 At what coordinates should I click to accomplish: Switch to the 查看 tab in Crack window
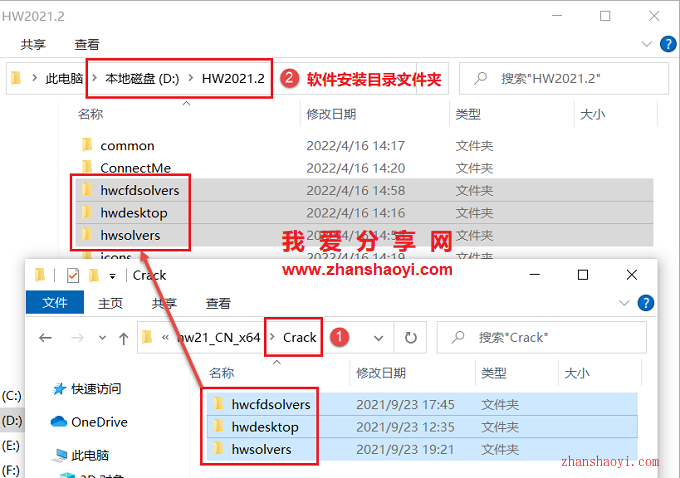(x=218, y=303)
